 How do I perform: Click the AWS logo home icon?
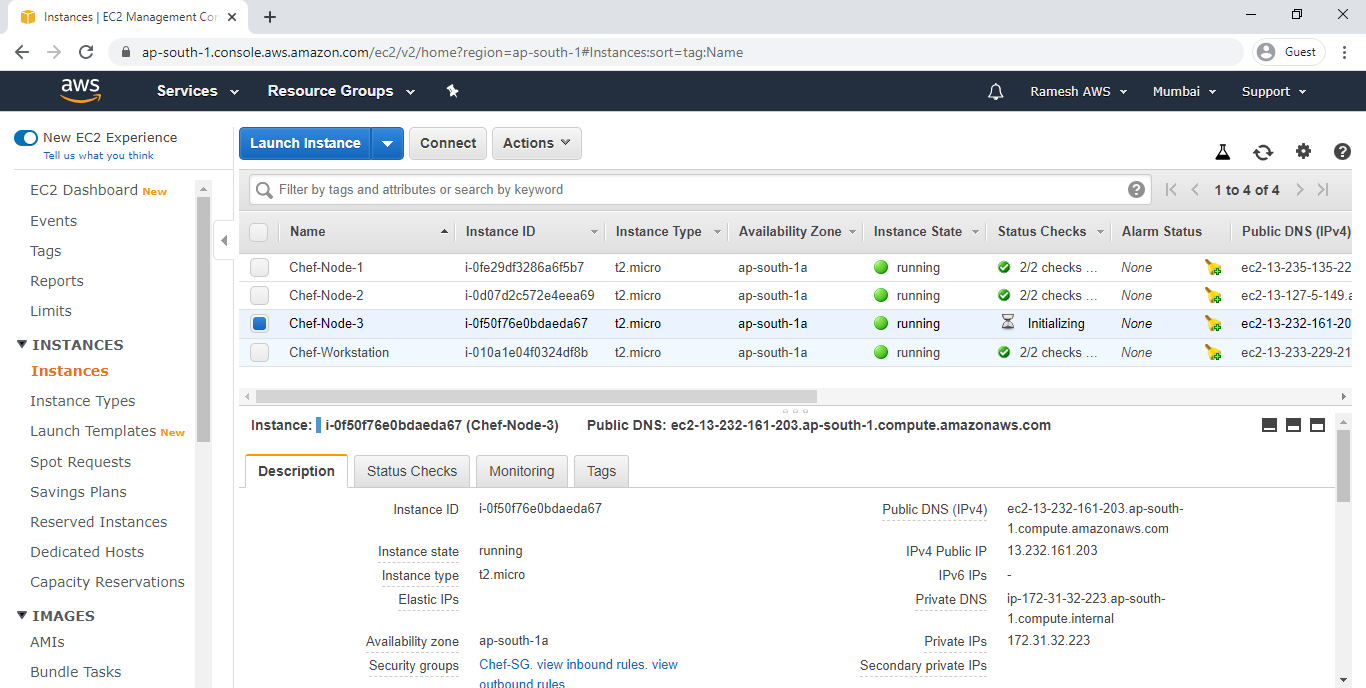(81, 90)
